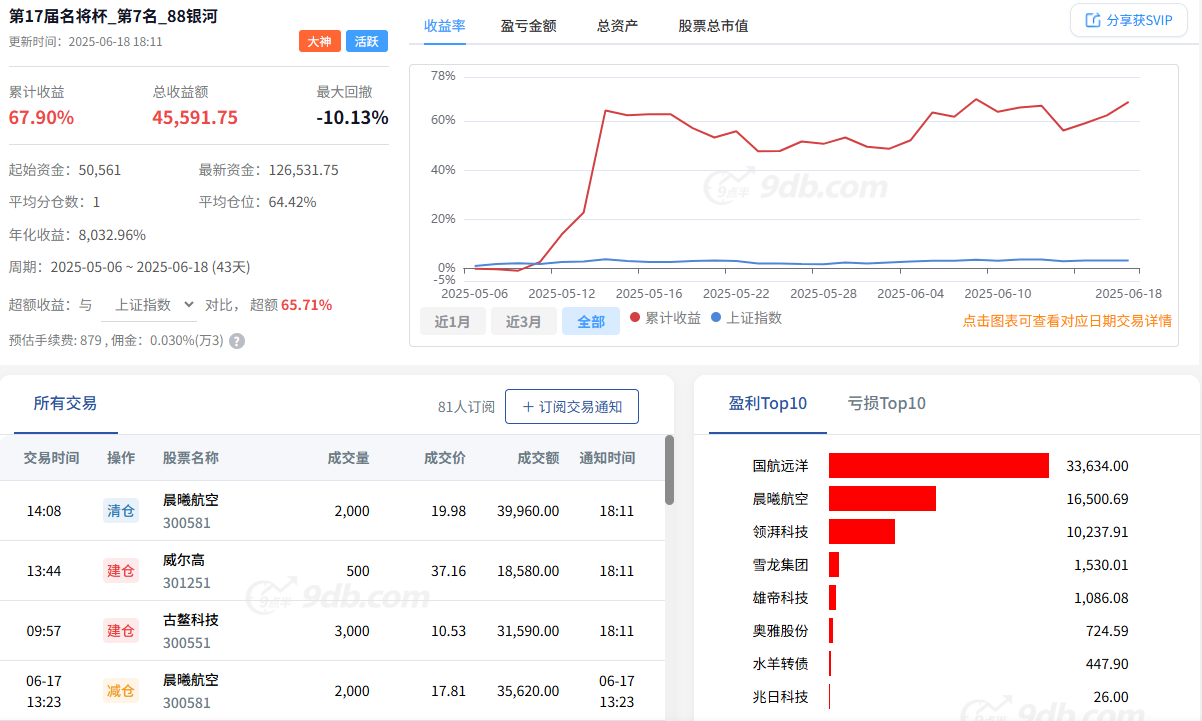Click the 建仓 tag for 古鳌科技
This screenshot has width=1202, height=721.
coord(121,631)
